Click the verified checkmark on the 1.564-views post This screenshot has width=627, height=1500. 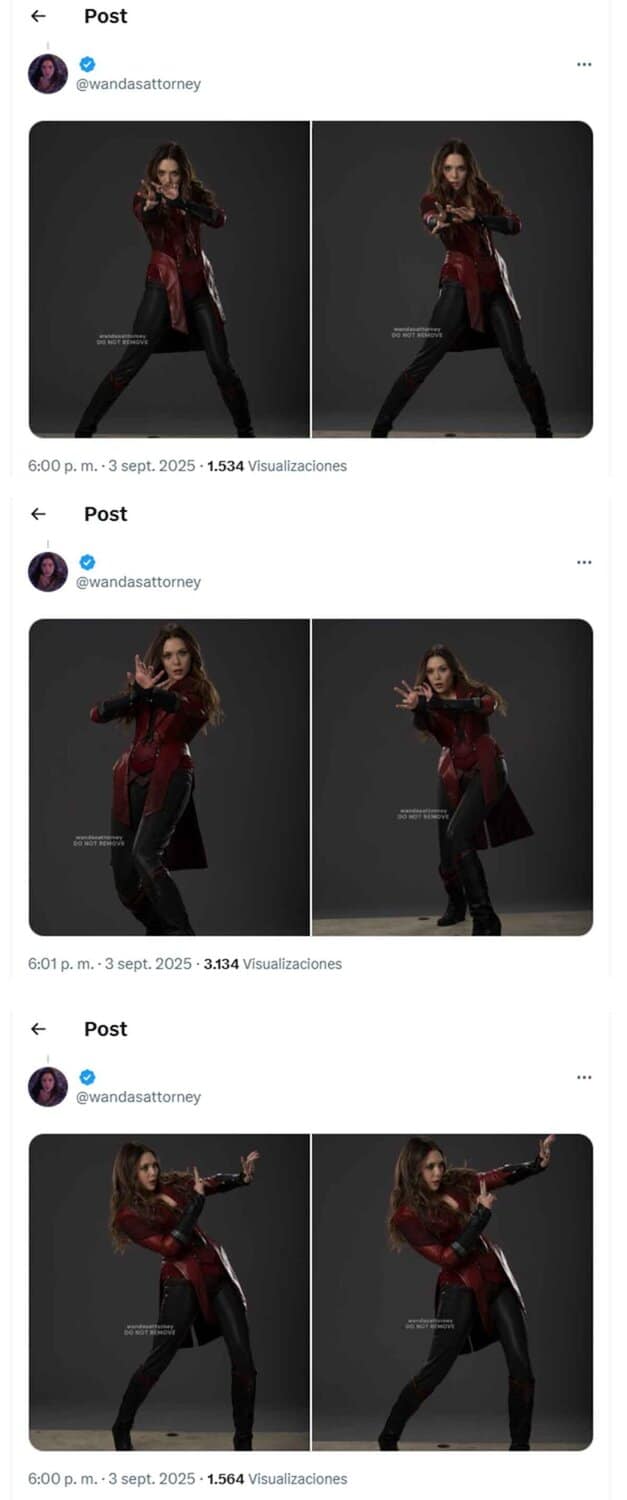[87, 1077]
